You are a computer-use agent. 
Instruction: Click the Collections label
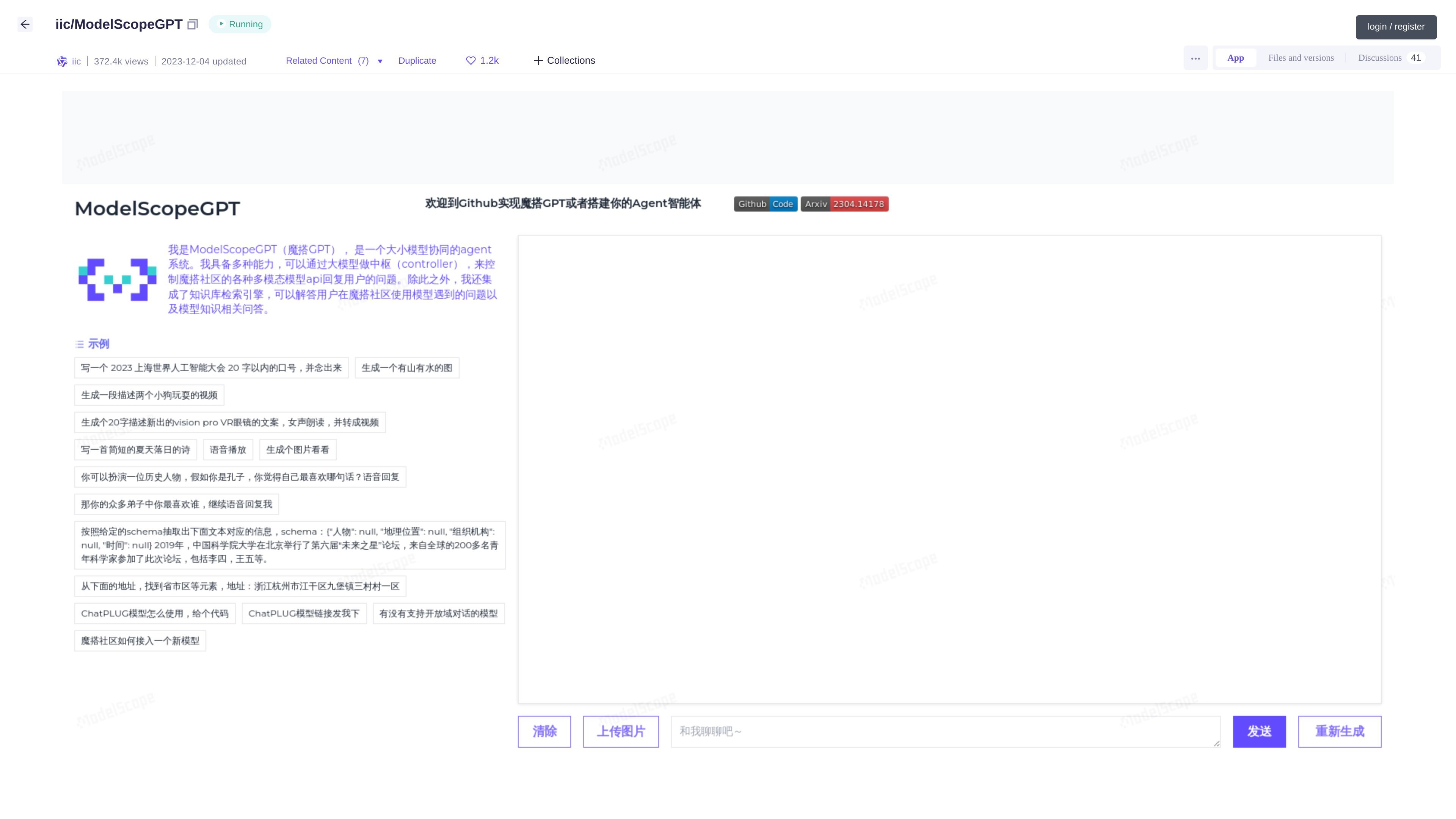pyautogui.click(x=571, y=61)
